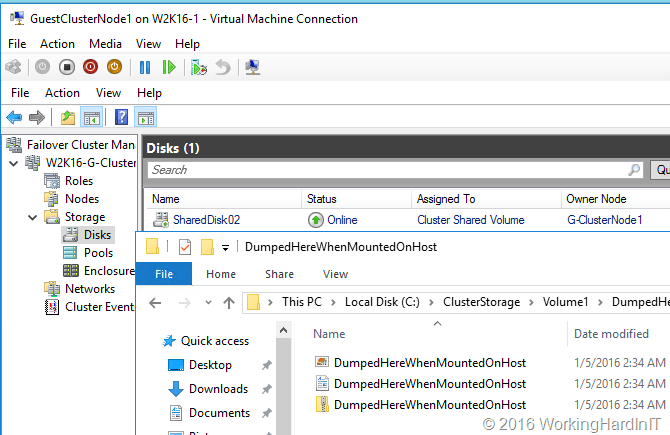Image resolution: width=670 pixels, height=435 pixels.
Task: Open Downloads in navigation pane
Action: [x=209, y=389]
